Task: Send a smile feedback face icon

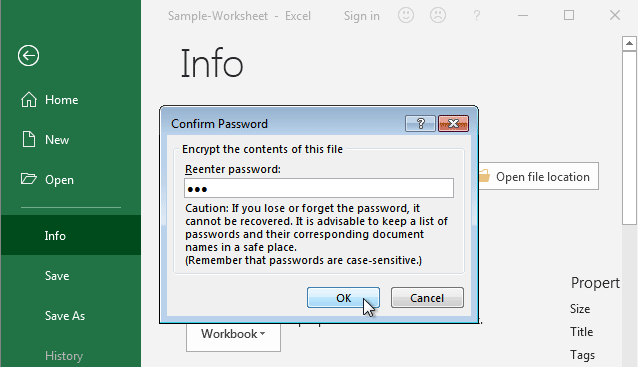Action: coord(406,15)
